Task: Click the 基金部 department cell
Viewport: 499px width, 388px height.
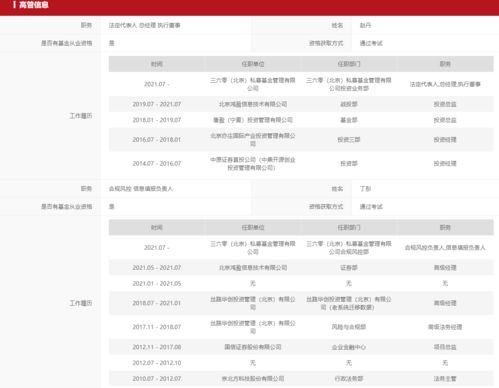Action: tap(349, 120)
